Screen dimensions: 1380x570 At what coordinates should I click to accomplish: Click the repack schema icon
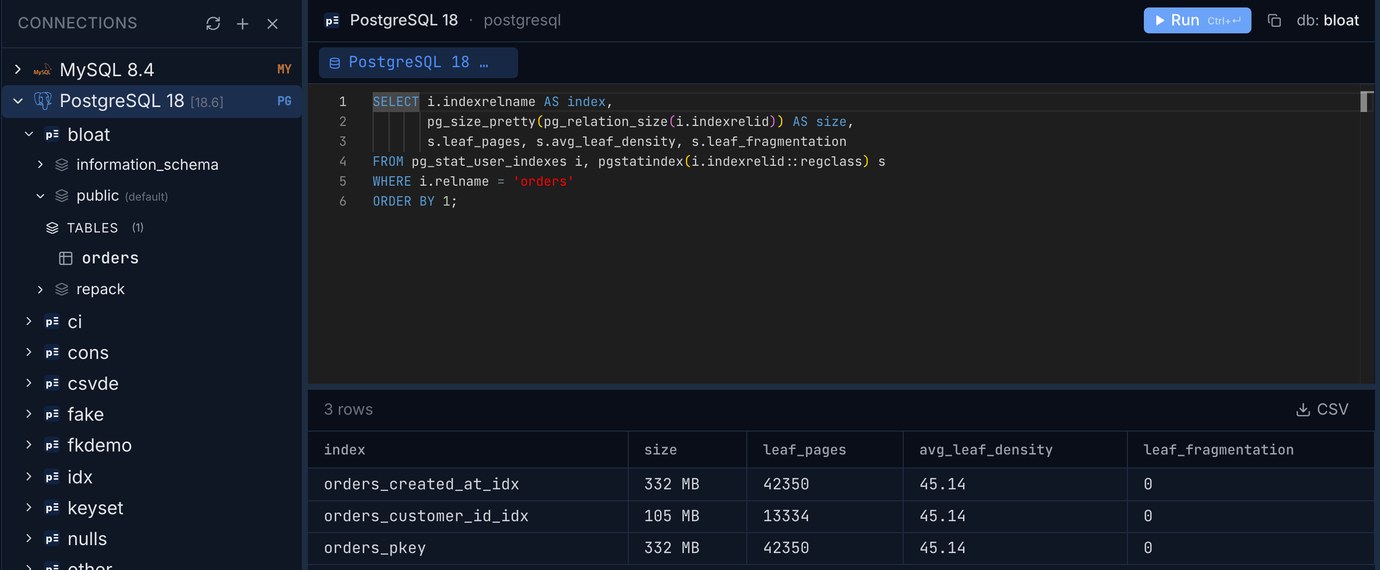click(x=62, y=289)
